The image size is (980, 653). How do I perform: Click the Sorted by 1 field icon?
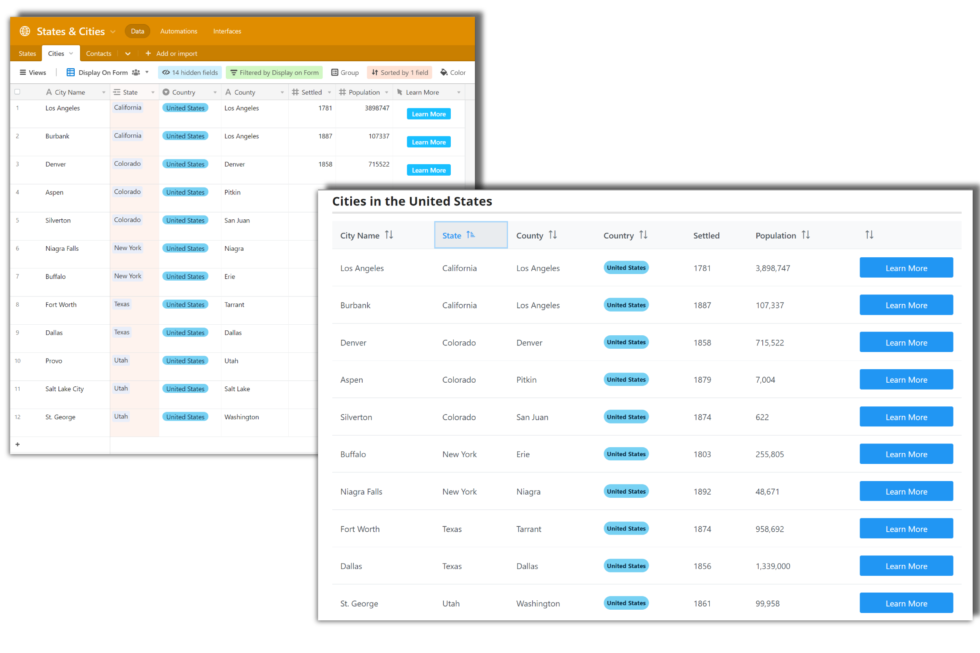(x=374, y=72)
